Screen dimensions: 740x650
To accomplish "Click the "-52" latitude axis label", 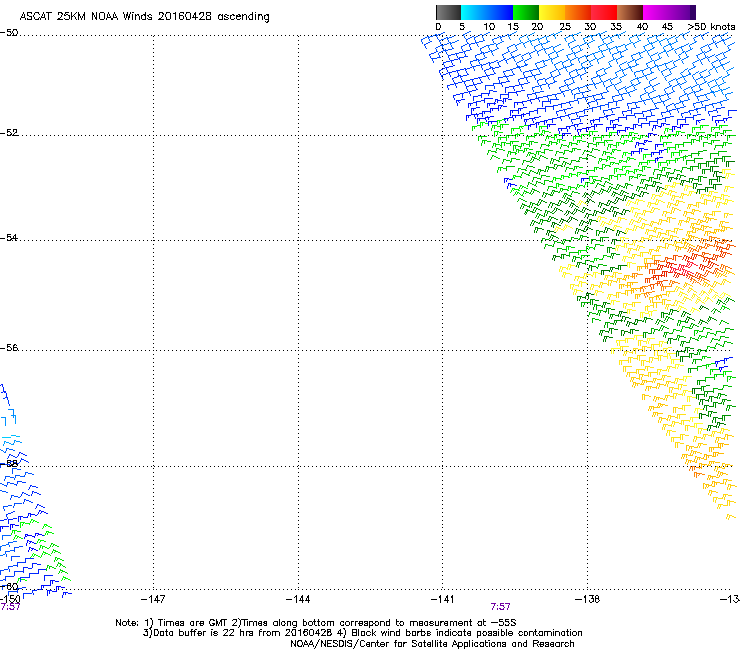I will click(x=9, y=133).
